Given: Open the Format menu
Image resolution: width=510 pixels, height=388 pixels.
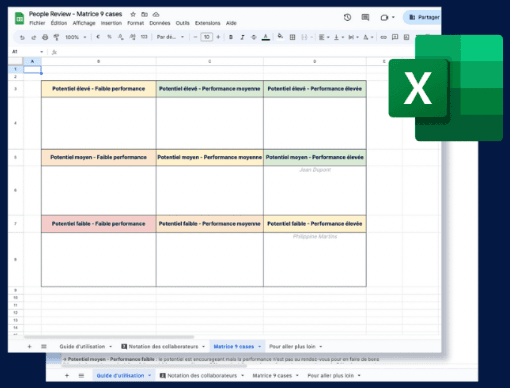Looking at the screenshot, I should pyautogui.click(x=135, y=23).
